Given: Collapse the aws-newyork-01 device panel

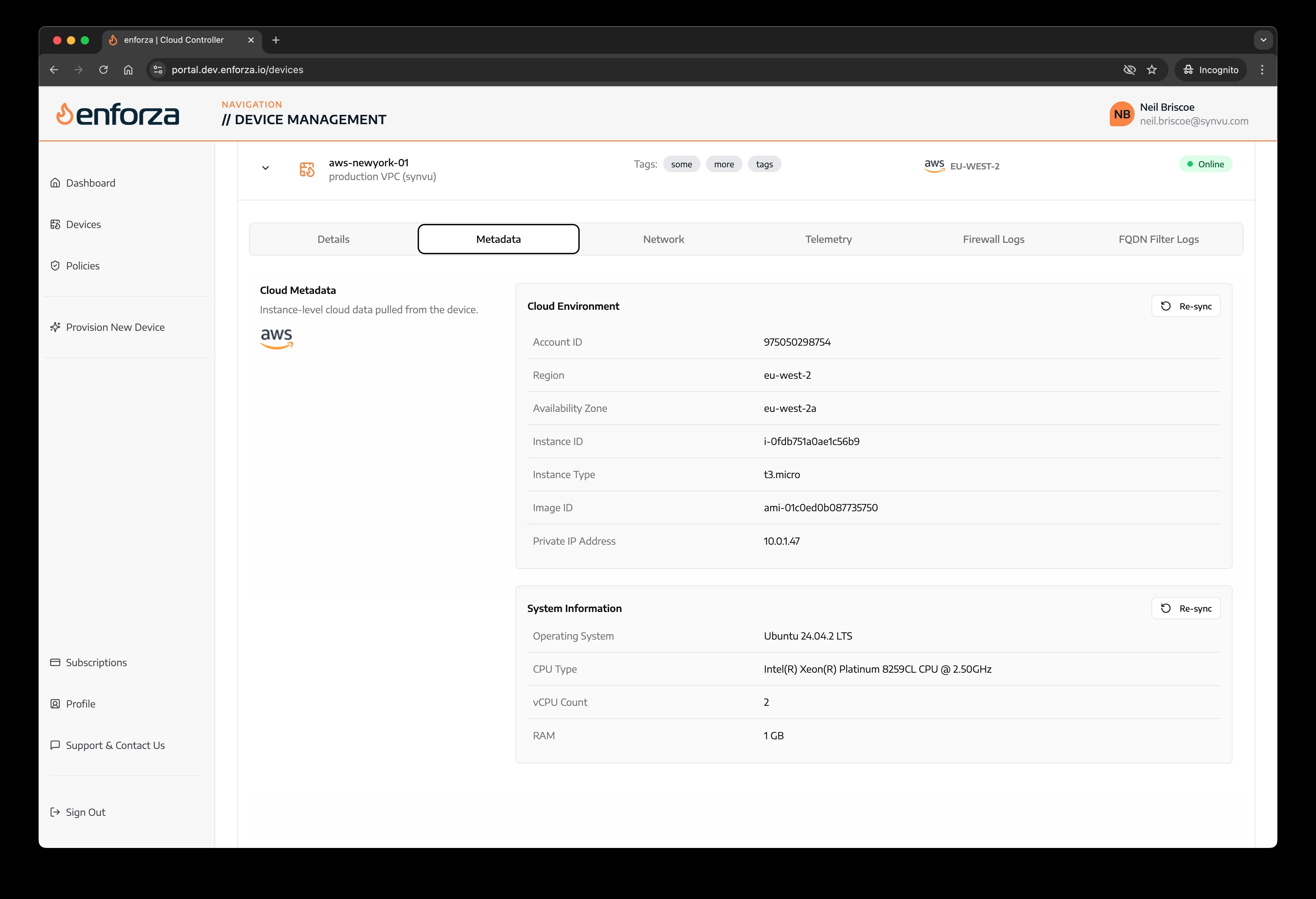Looking at the screenshot, I should 265,168.
